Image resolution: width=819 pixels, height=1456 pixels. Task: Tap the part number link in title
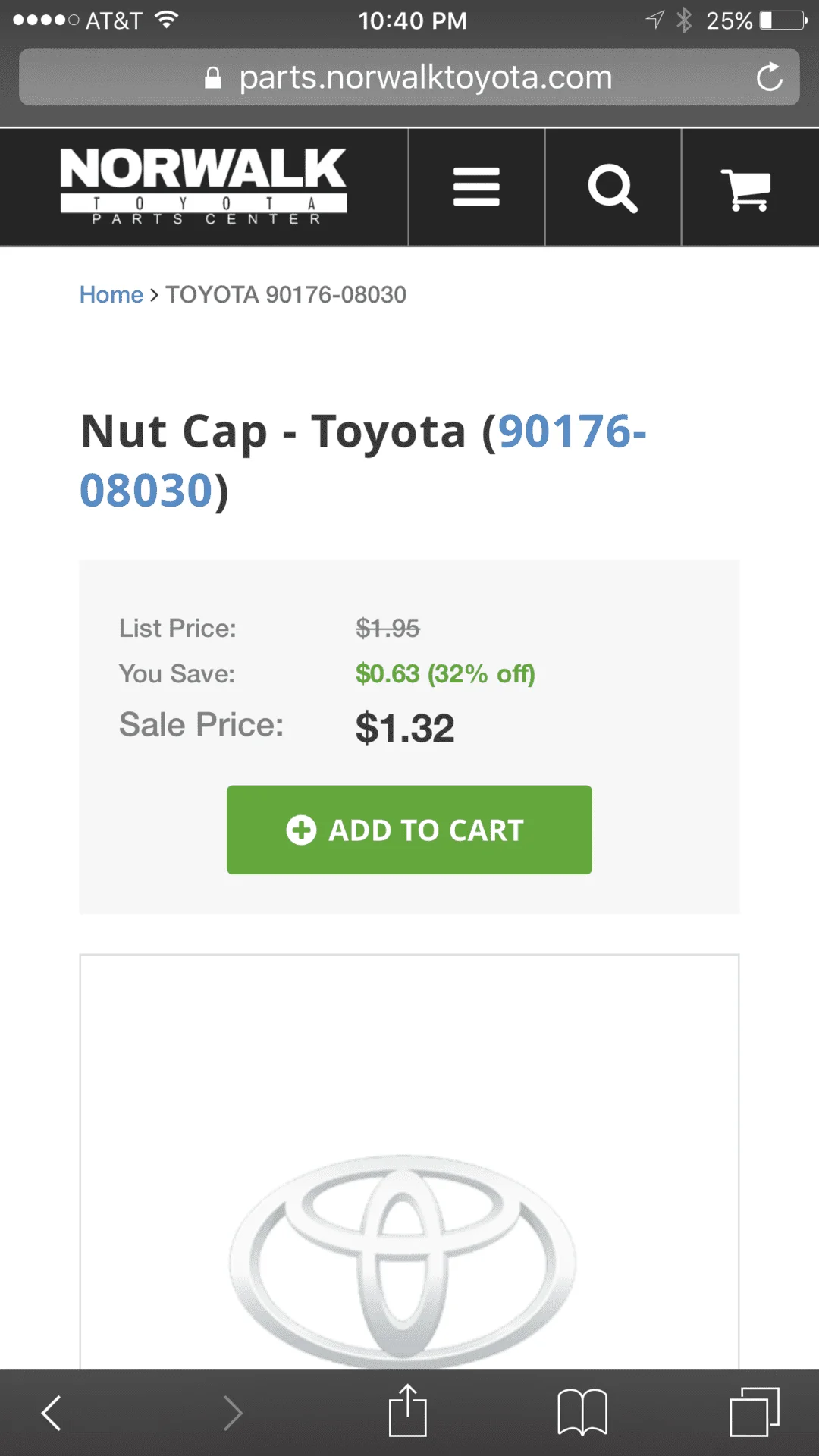tap(570, 432)
